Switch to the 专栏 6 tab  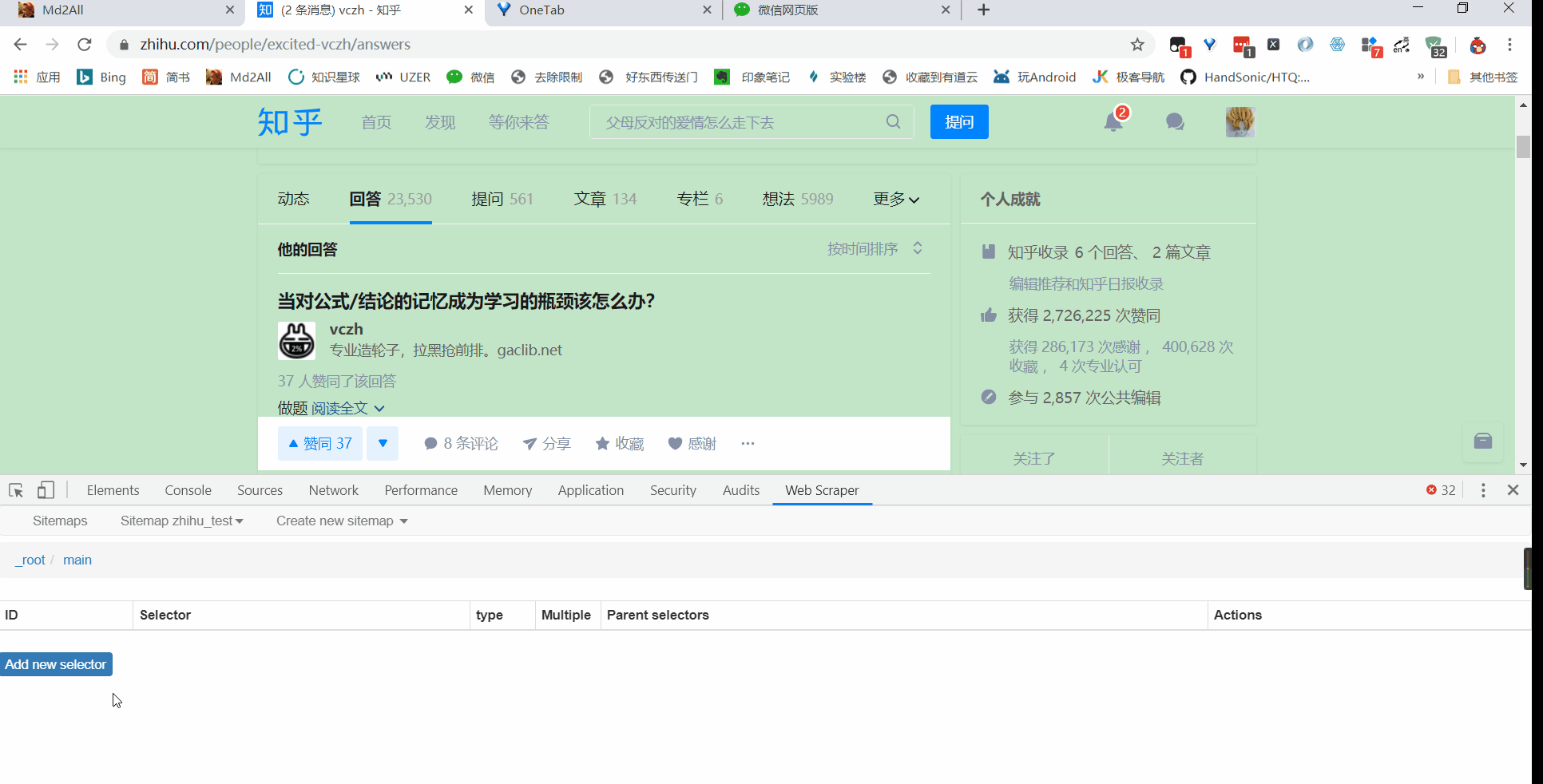700,199
